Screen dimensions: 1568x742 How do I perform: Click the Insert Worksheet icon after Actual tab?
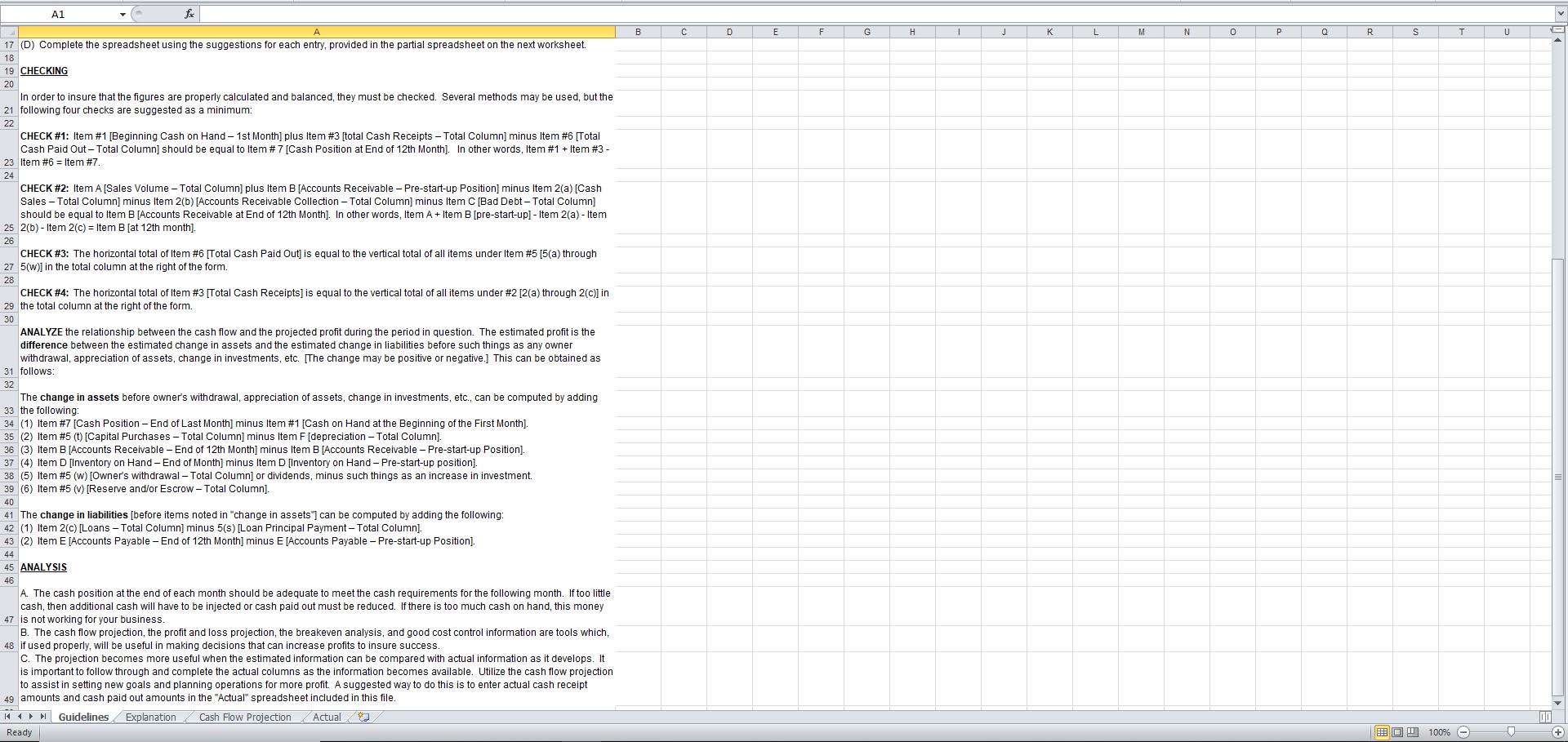362,717
